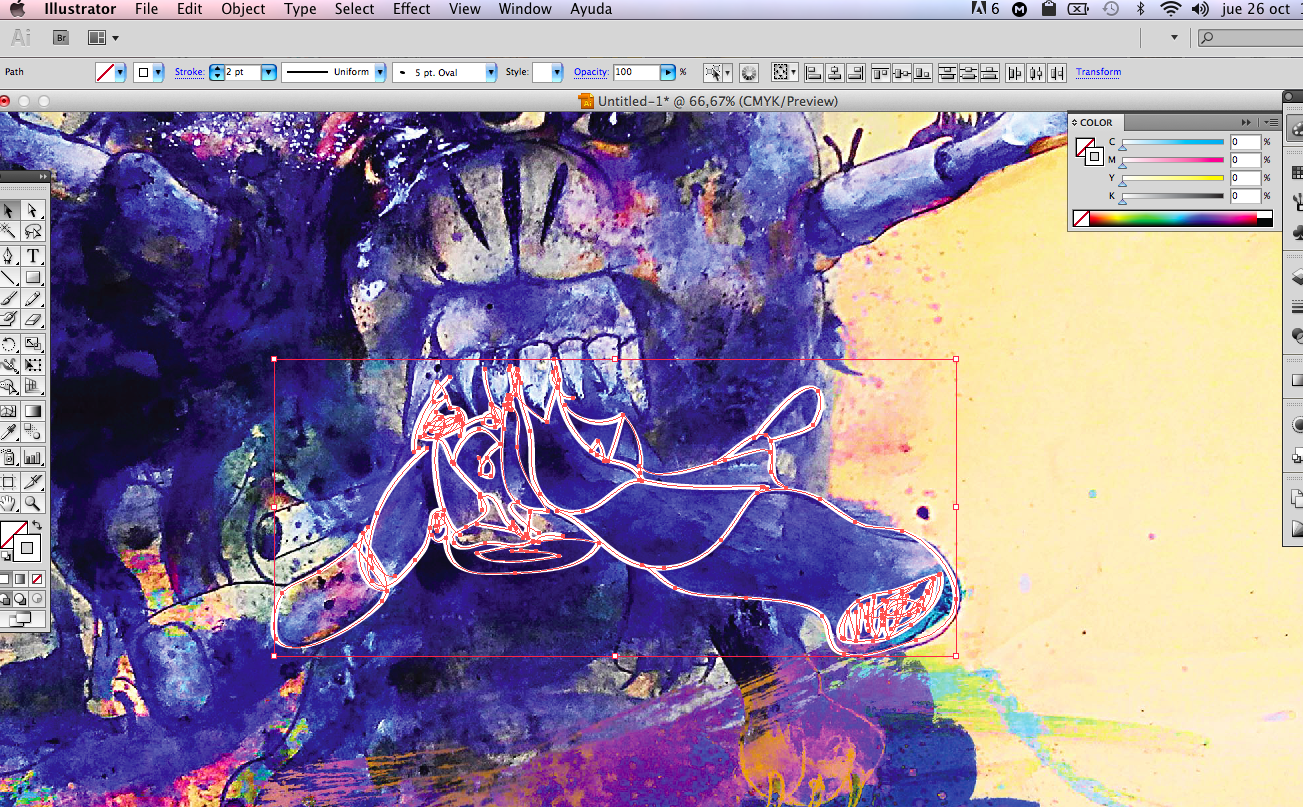The width and height of the screenshot is (1303, 807).
Task: Open the Stroke panel link
Action: click(189, 72)
